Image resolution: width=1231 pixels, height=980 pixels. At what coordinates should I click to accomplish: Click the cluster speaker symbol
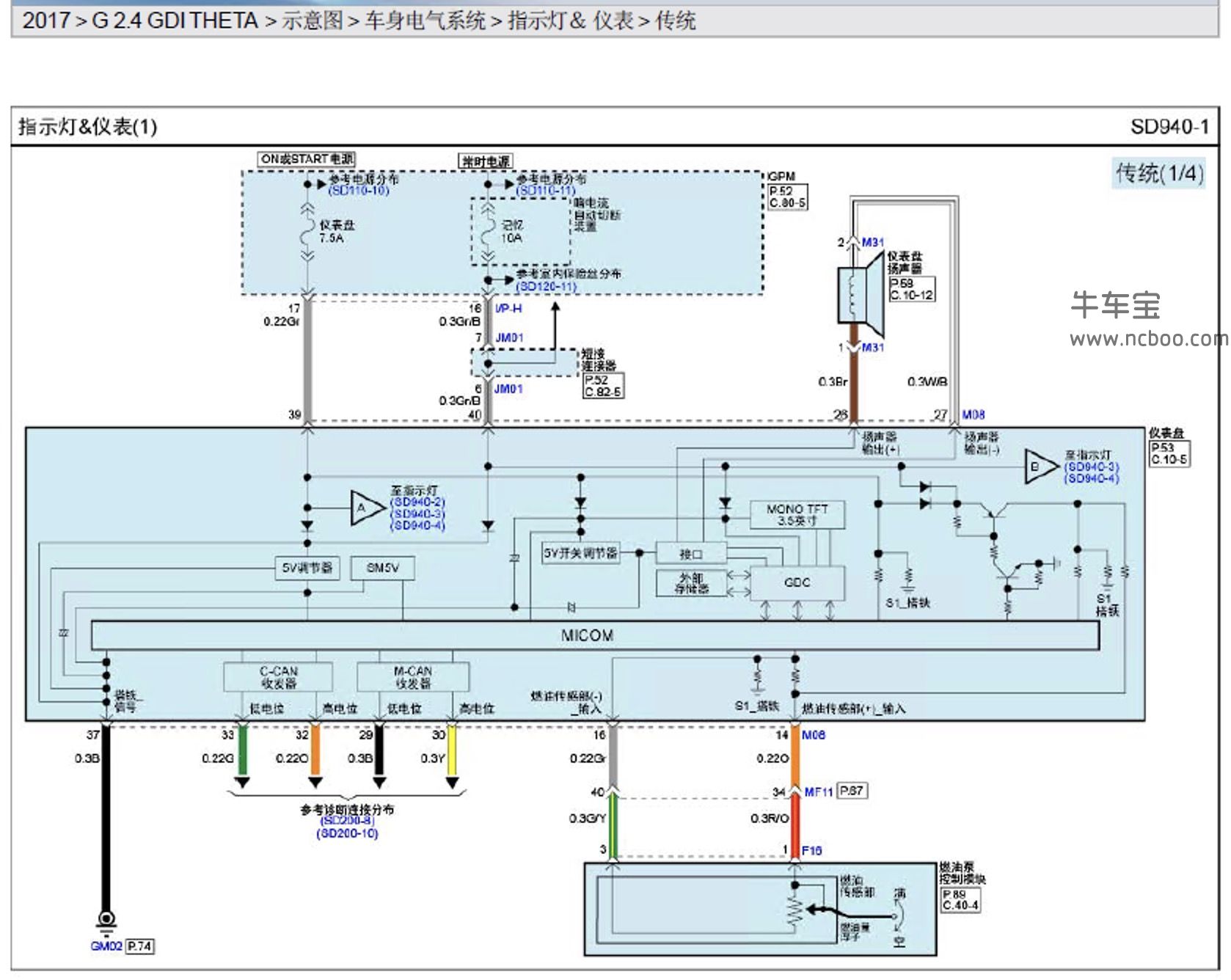coord(861,295)
